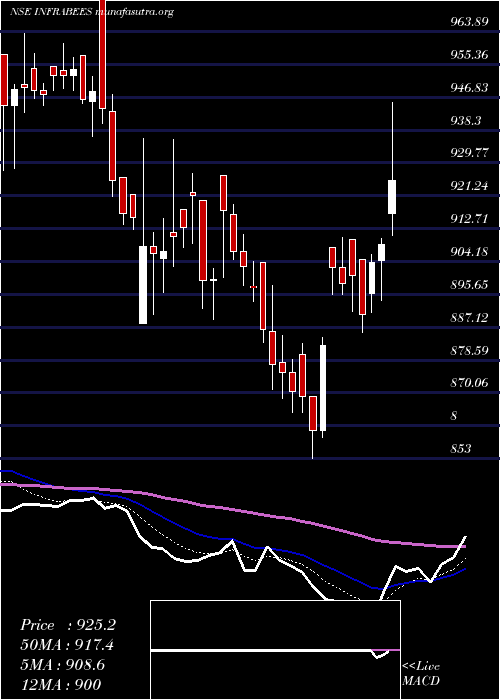Click the 946.83 price axis label

pos(468,88)
